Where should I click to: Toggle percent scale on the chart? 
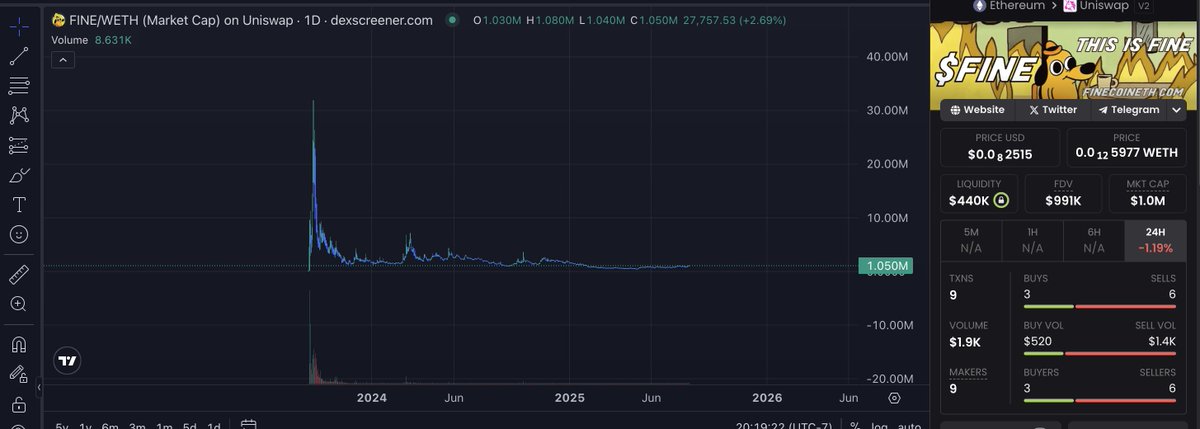[x=856, y=424]
